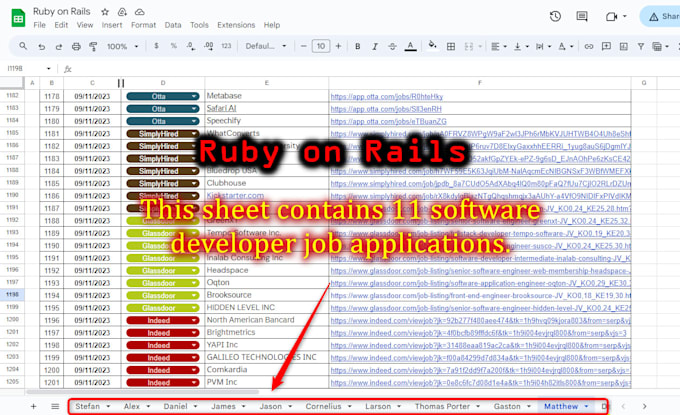Viewport: 680px width, 415px height.
Task: Start a Meet call camera icon
Action: coord(611,16)
